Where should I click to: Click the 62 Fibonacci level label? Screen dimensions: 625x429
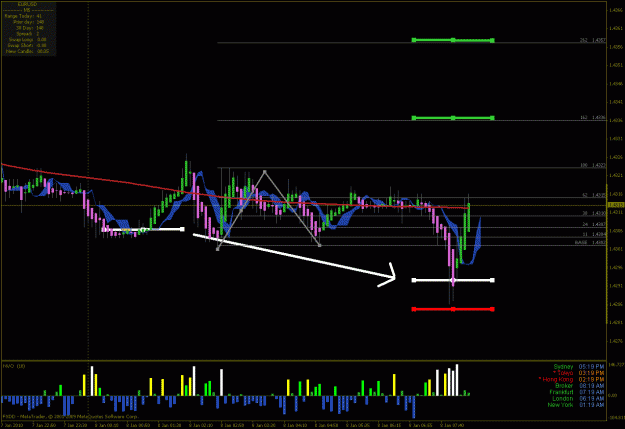click(593, 195)
